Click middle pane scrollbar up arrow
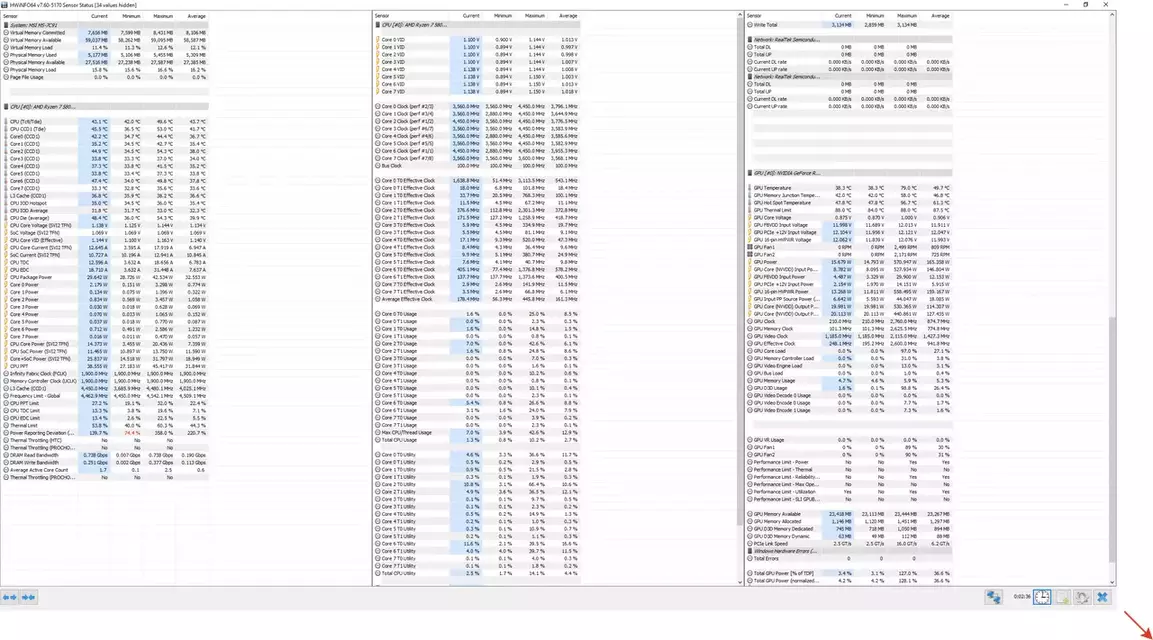 (740, 15)
